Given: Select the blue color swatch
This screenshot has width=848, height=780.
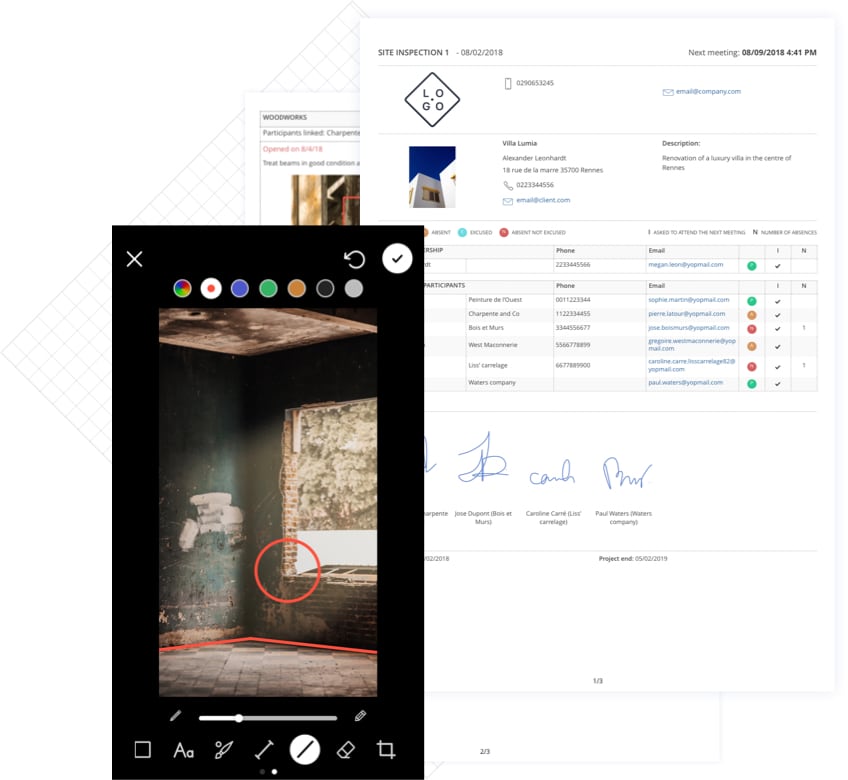Looking at the screenshot, I should point(240,288).
